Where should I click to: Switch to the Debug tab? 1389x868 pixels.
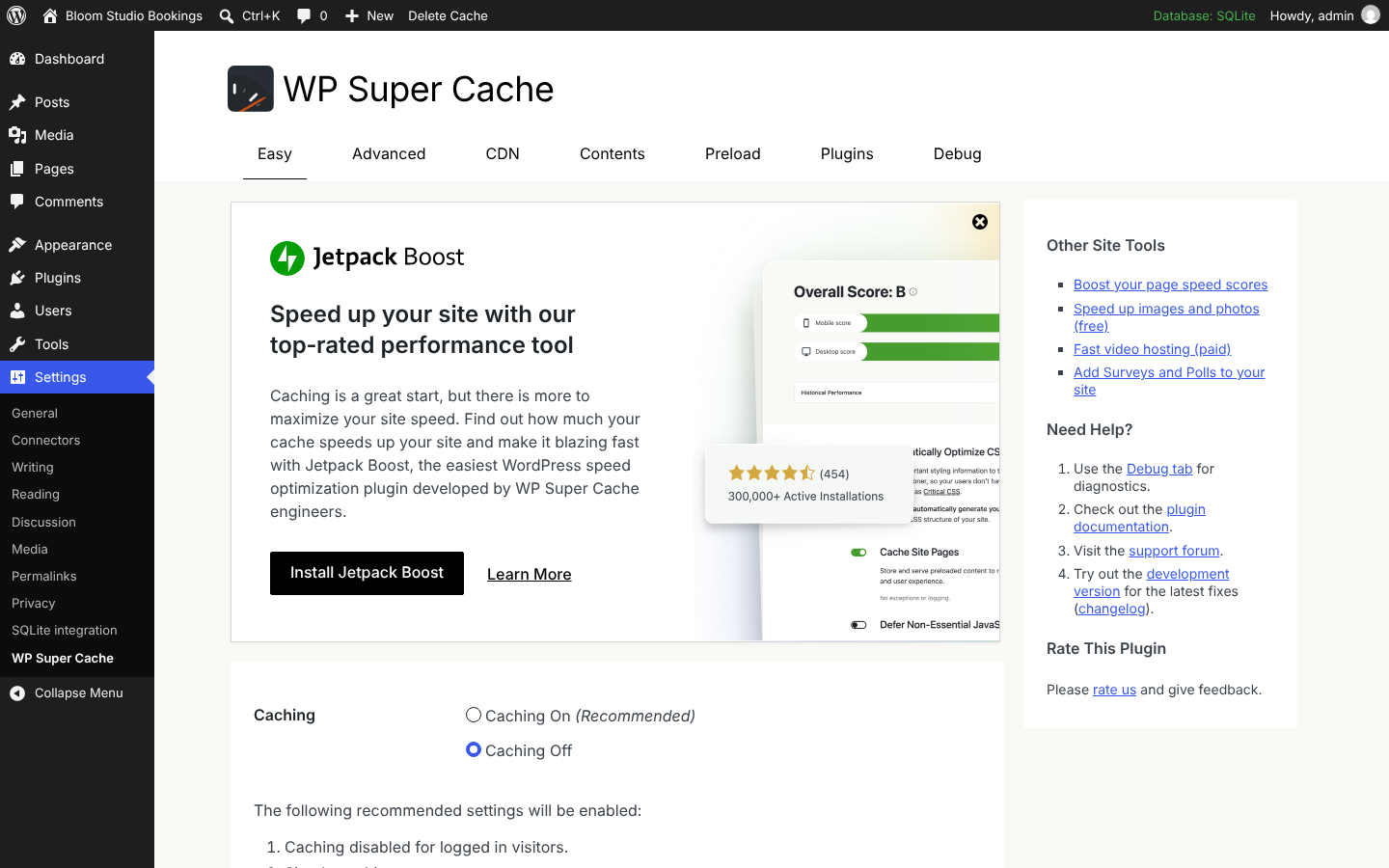[x=958, y=154]
